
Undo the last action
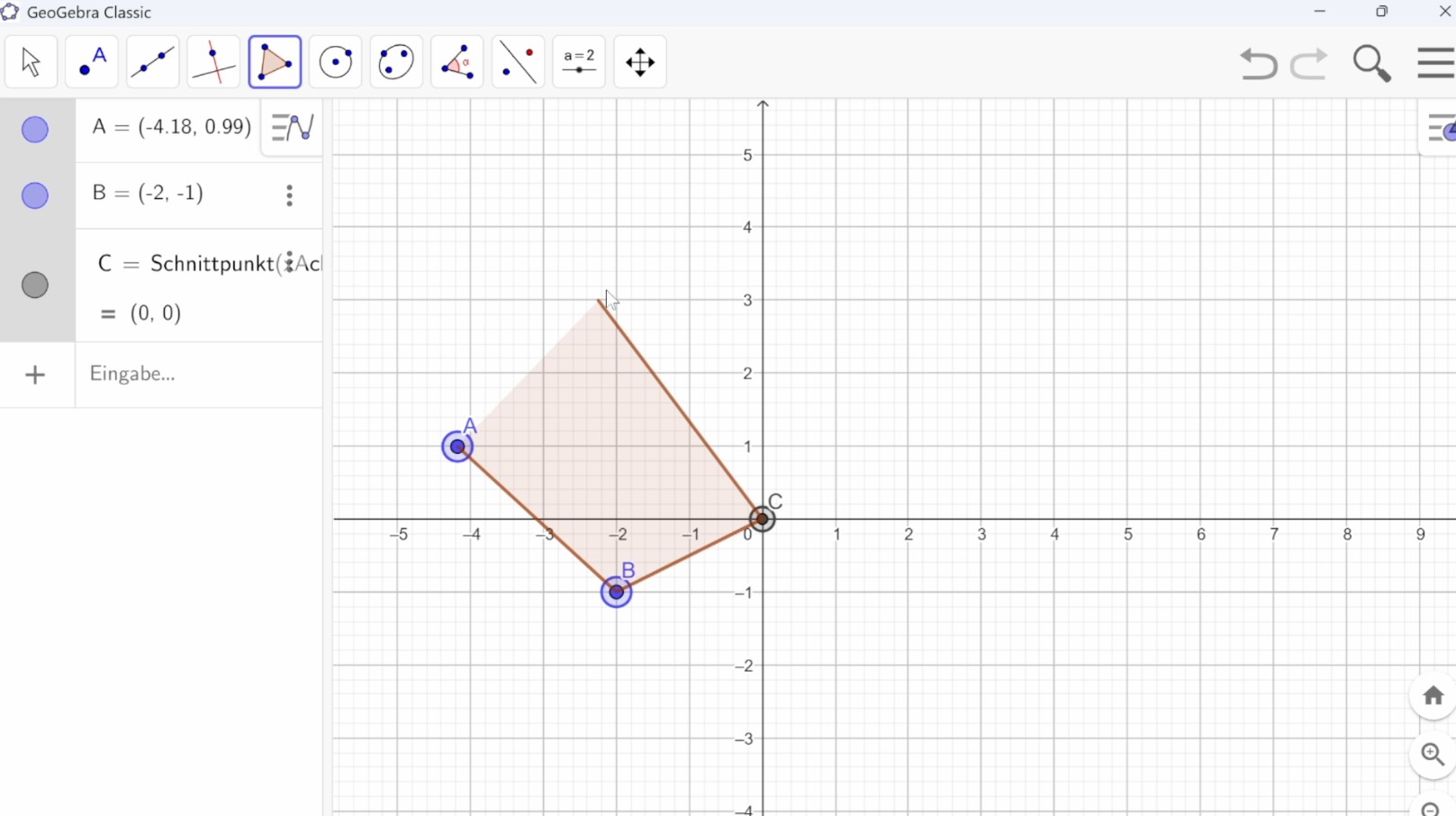pos(1258,64)
